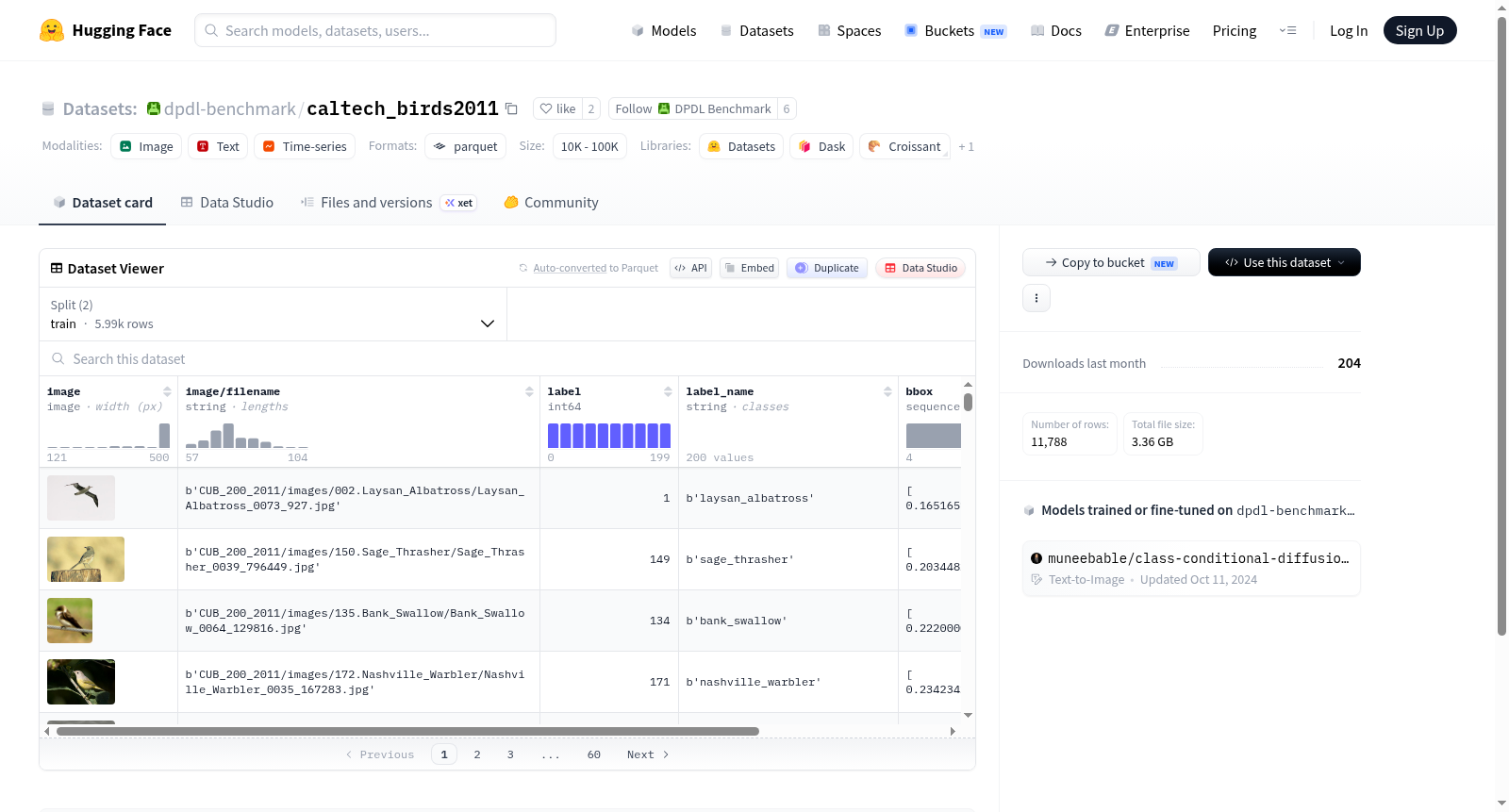The image size is (1509, 812).
Task: Open the muneebable class-conditional-diffusion model card
Action: 1191,568
